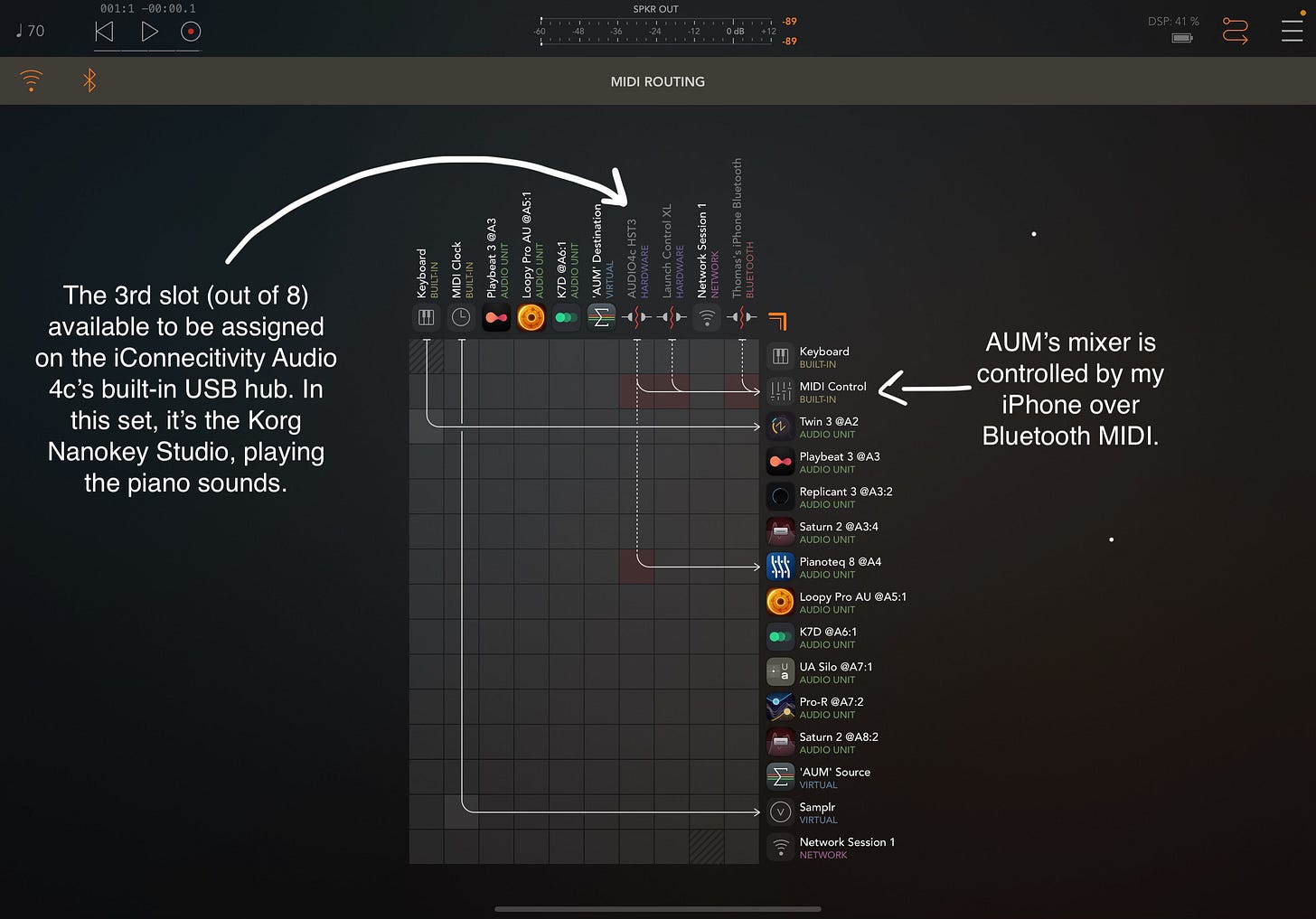This screenshot has height=919, width=1316.
Task: Toggle AUDIO4c HST3 to Pianoteq 8 cell
Action: (636, 567)
